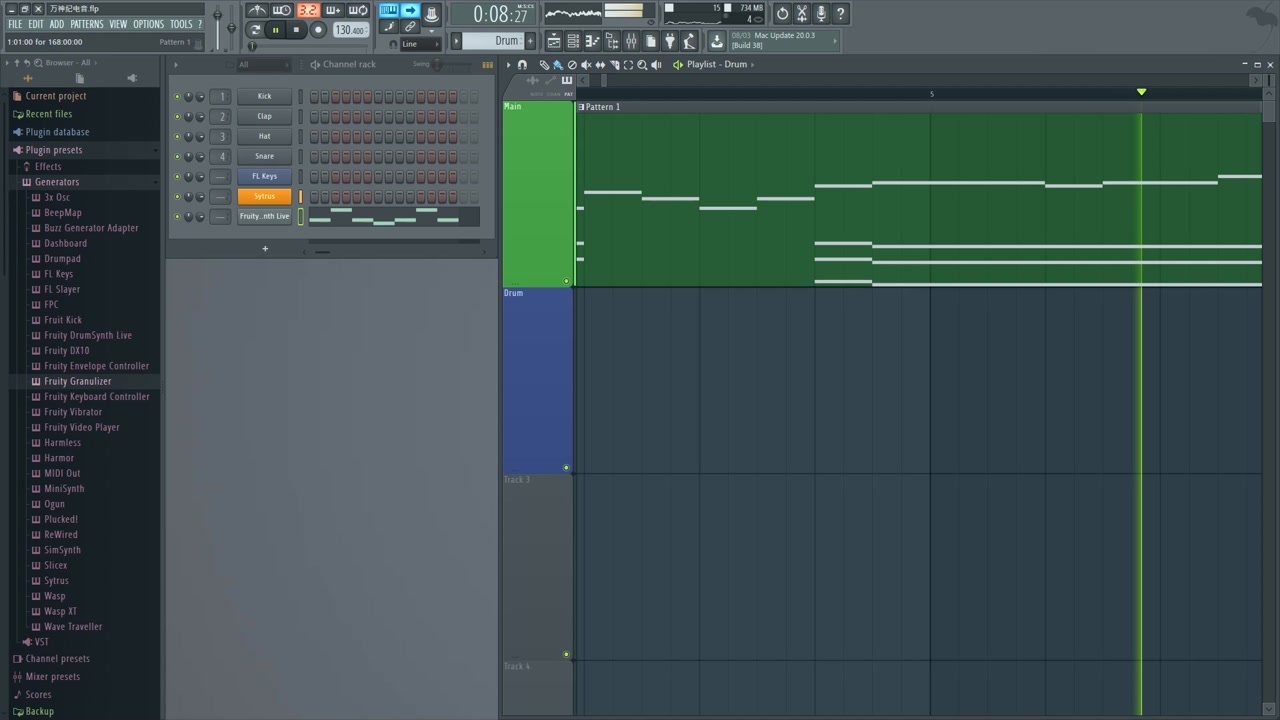Select the Playlist mute tool
Screen dimensions: 1280x720
586,65
